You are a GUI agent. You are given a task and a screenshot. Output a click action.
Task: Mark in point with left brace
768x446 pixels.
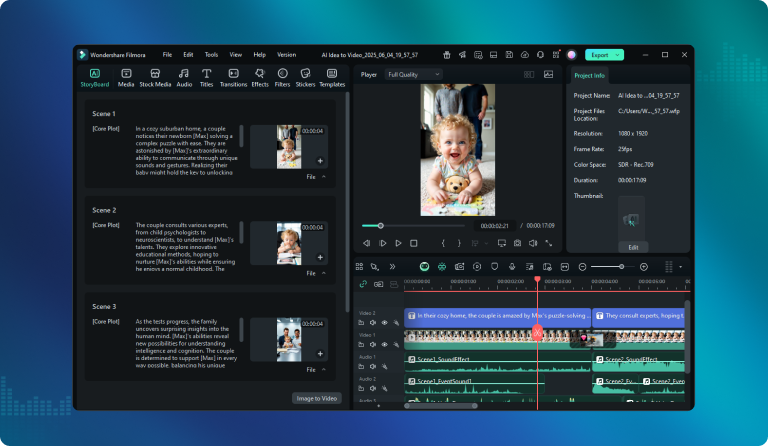(x=443, y=243)
